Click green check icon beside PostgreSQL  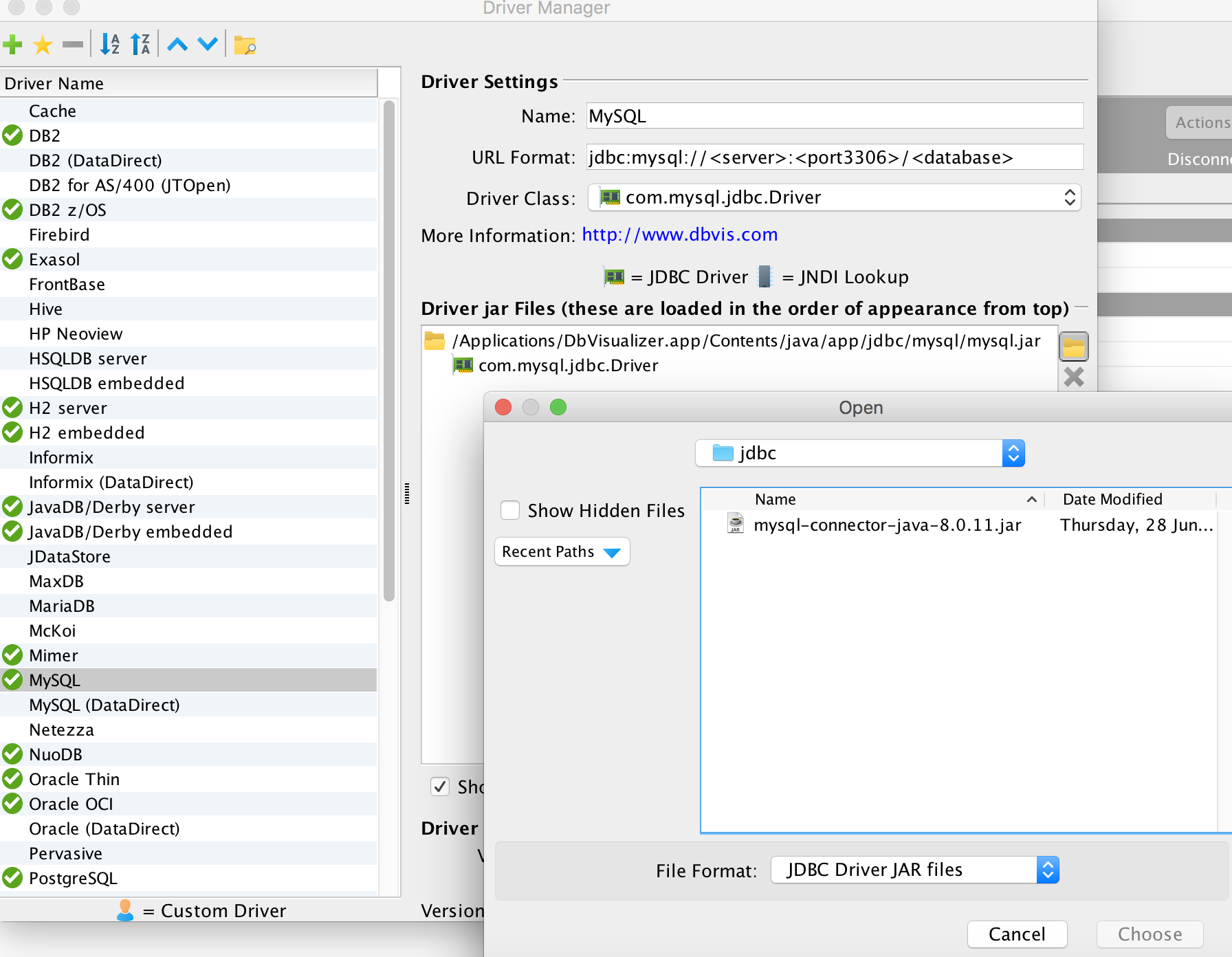(x=12, y=878)
